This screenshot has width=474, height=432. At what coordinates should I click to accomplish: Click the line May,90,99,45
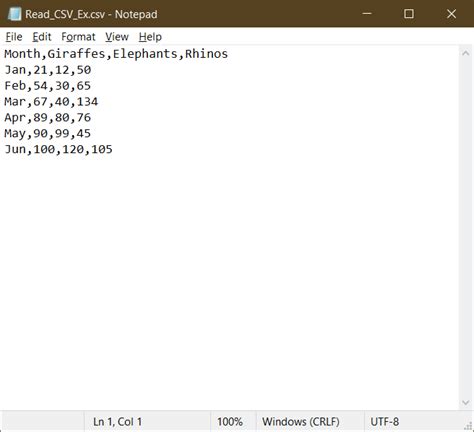48,133
